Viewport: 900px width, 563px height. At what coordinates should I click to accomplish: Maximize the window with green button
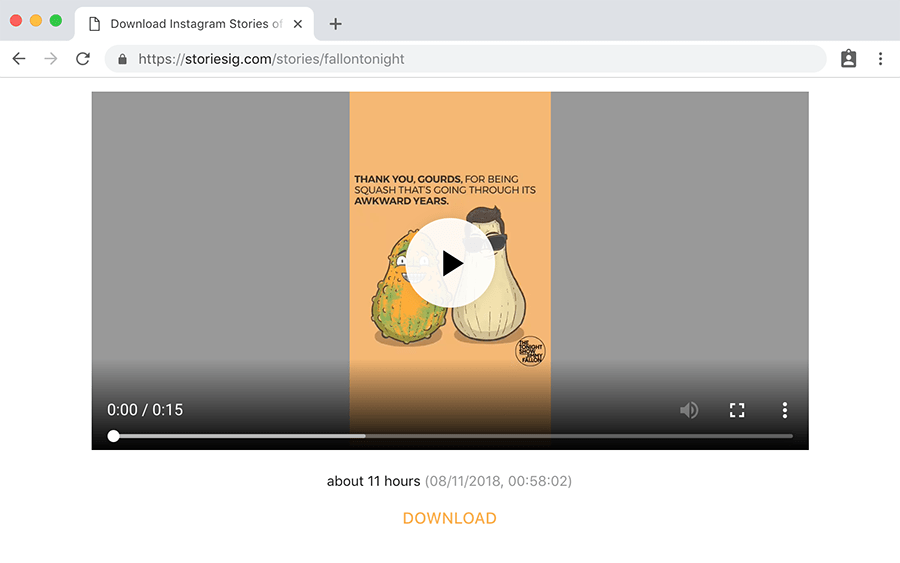[56, 21]
